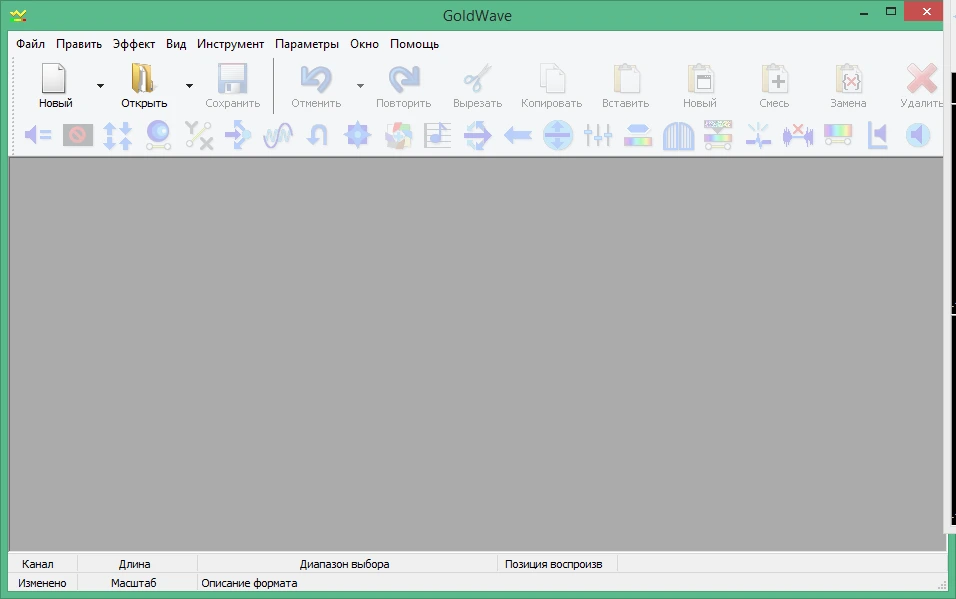Open the Отменить history dropdown arrow

coord(360,86)
